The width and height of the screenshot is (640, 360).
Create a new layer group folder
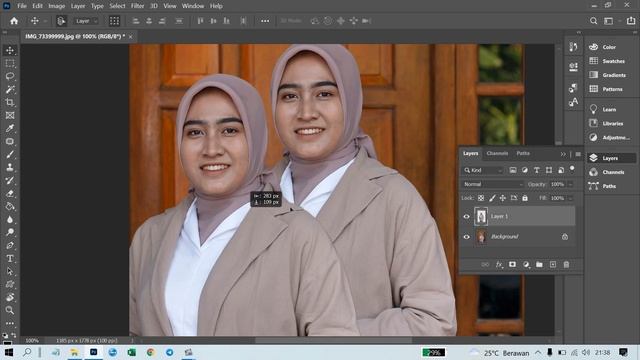coord(539,264)
